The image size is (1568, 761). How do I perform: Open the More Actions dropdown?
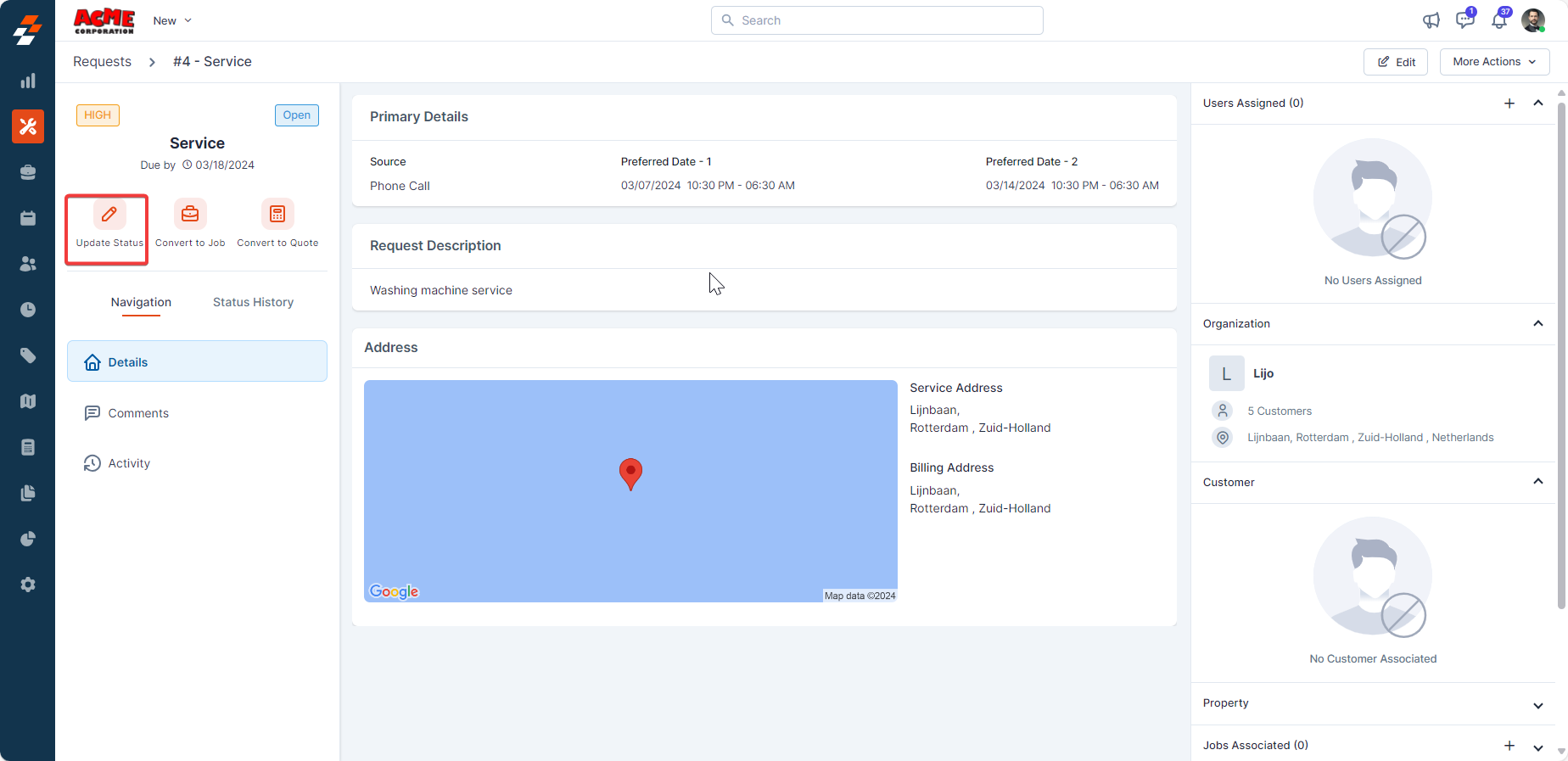coord(1494,62)
